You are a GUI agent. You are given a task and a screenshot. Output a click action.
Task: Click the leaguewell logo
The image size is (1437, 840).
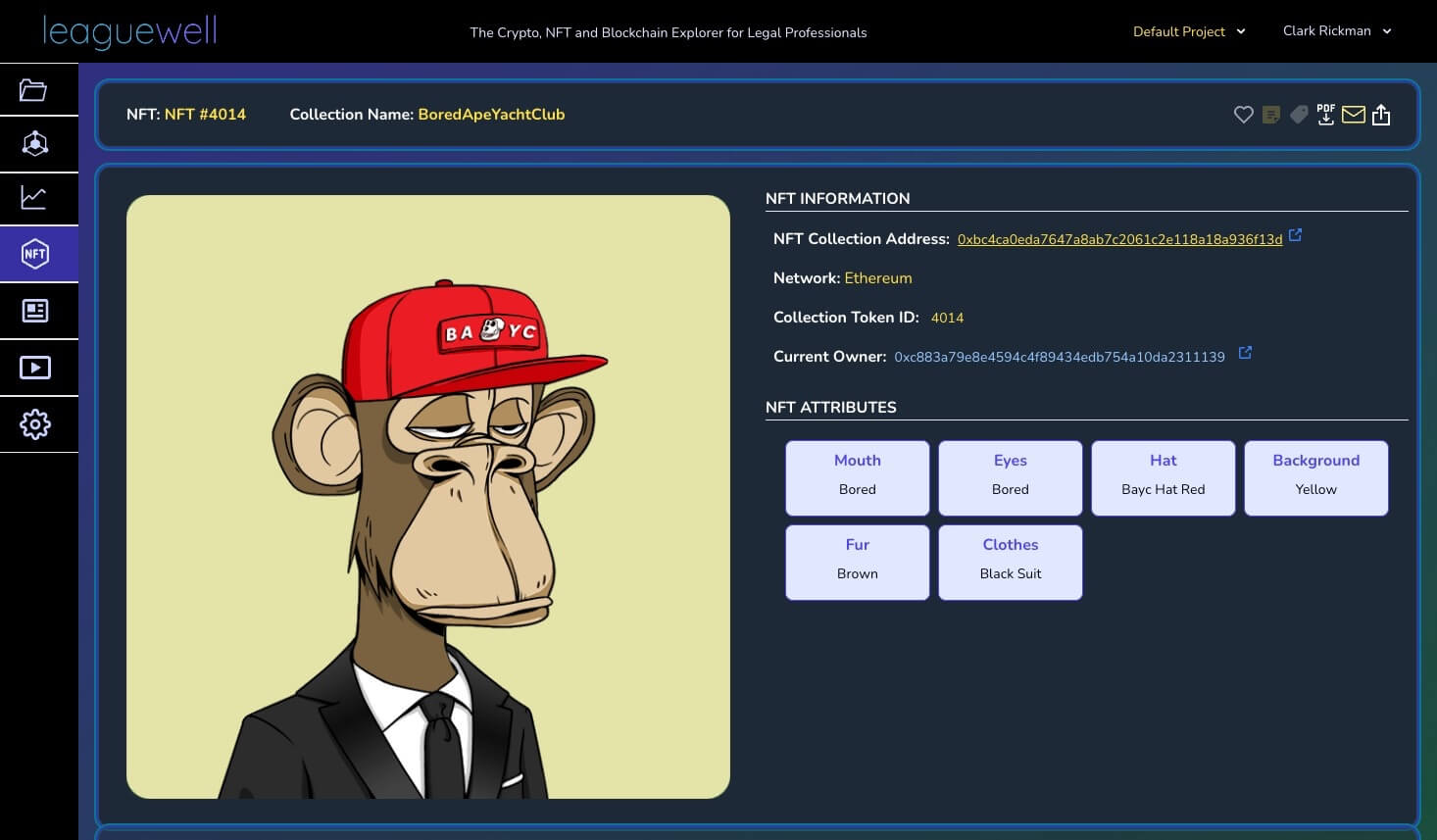pyautogui.click(x=129, y=31)
